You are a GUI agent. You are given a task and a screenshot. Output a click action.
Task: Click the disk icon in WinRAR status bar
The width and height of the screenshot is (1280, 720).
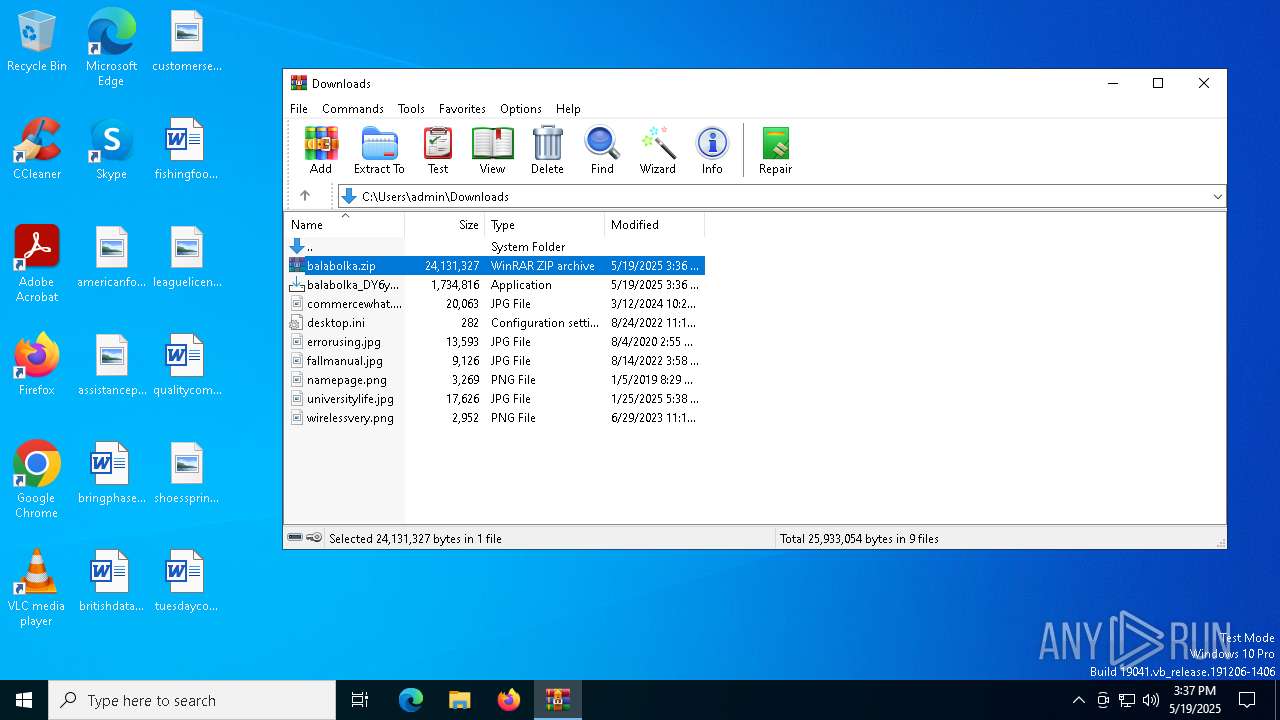click(295, 538)
